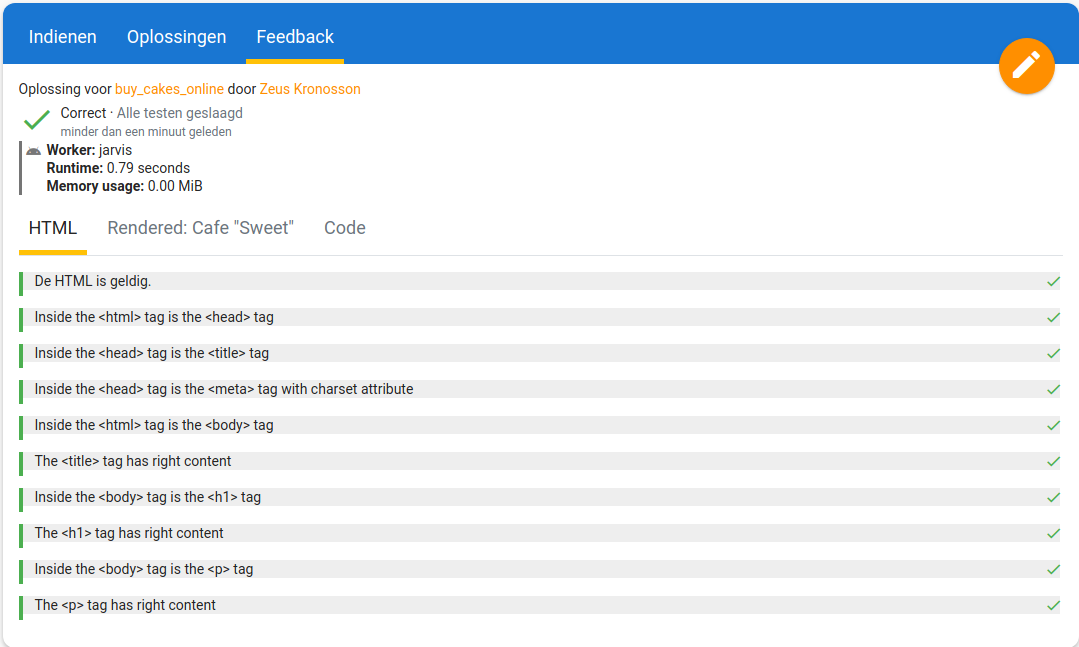Click the checkmark on the body tag test
This screenshot has width=1079, height=647.
coord(1052,425)
